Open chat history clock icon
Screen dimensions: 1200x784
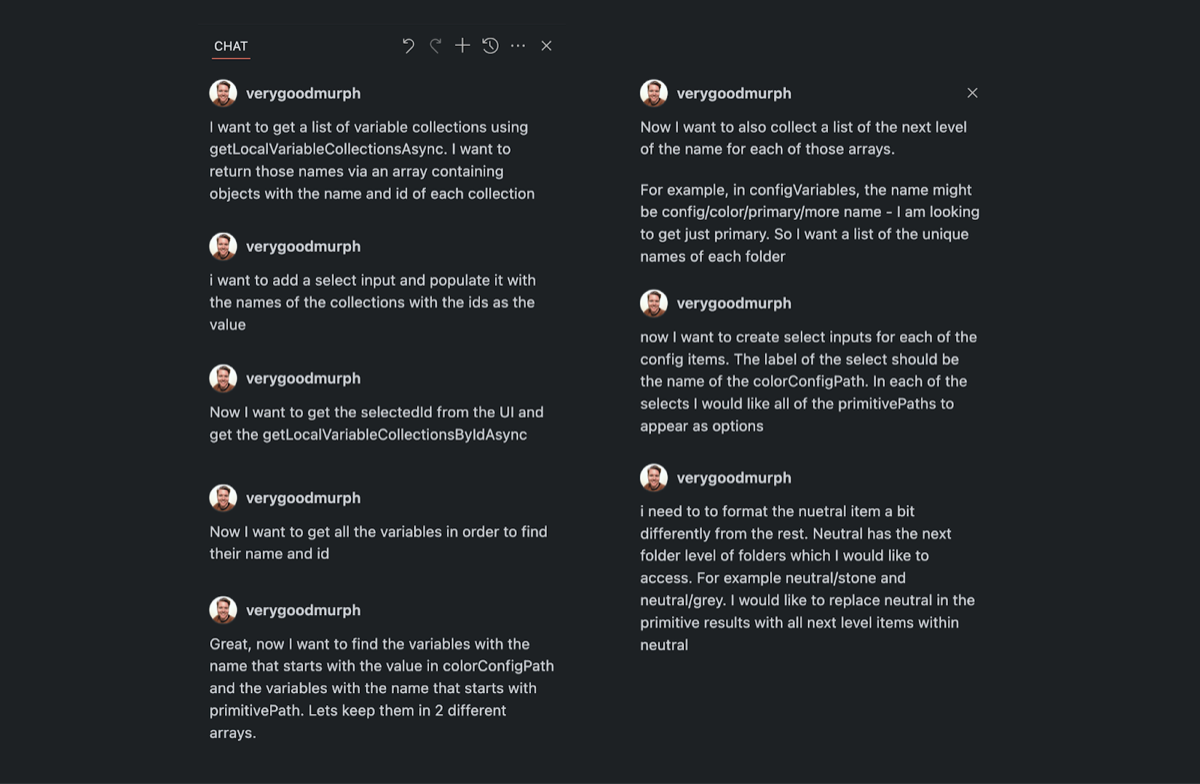point(490,46)
